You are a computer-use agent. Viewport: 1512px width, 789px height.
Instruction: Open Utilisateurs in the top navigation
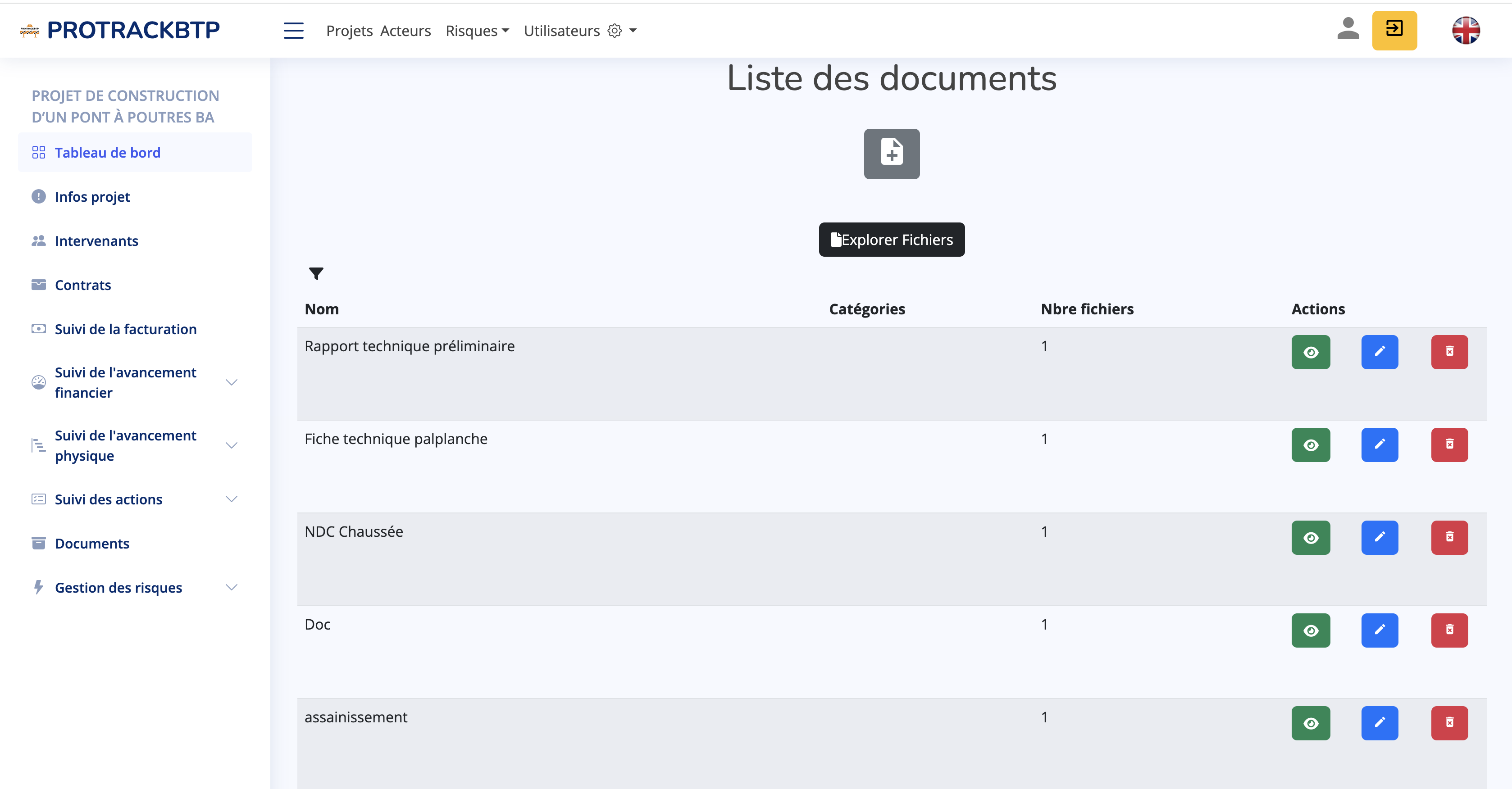562,31
